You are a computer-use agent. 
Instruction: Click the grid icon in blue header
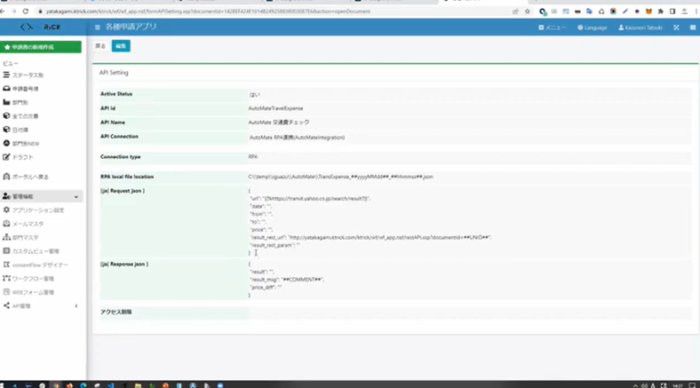pos(692,28)
